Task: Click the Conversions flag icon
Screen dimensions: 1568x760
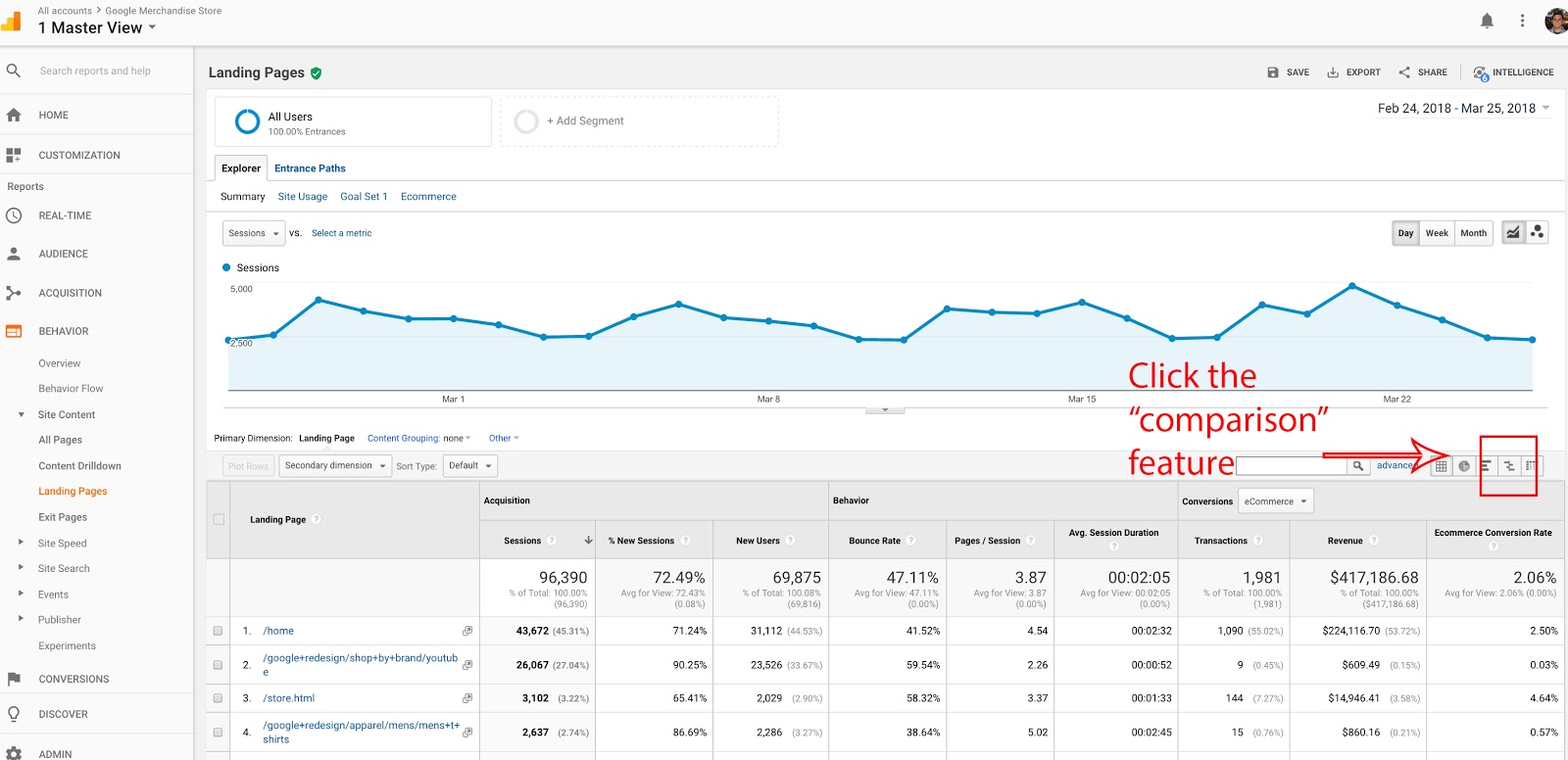Action: [14, 679]
